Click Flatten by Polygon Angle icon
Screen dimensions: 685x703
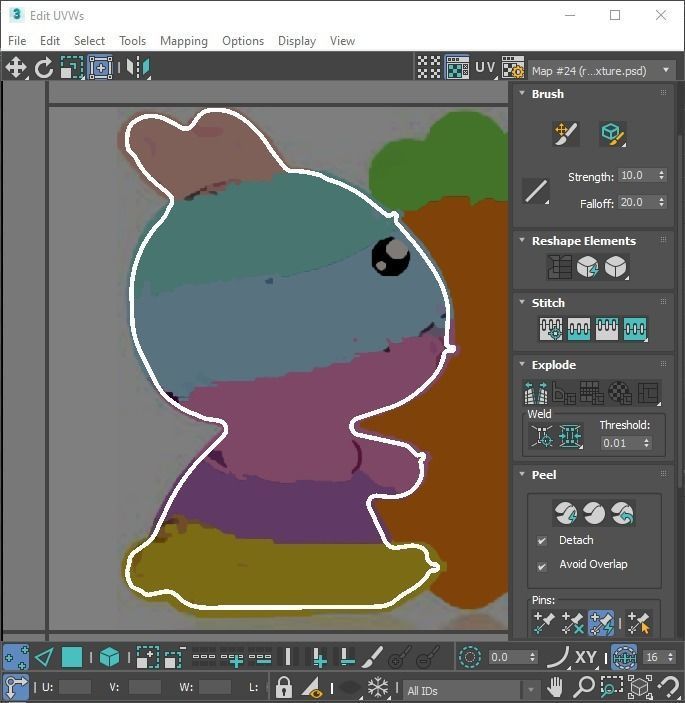pyautogui.click(x=564, y=393)
